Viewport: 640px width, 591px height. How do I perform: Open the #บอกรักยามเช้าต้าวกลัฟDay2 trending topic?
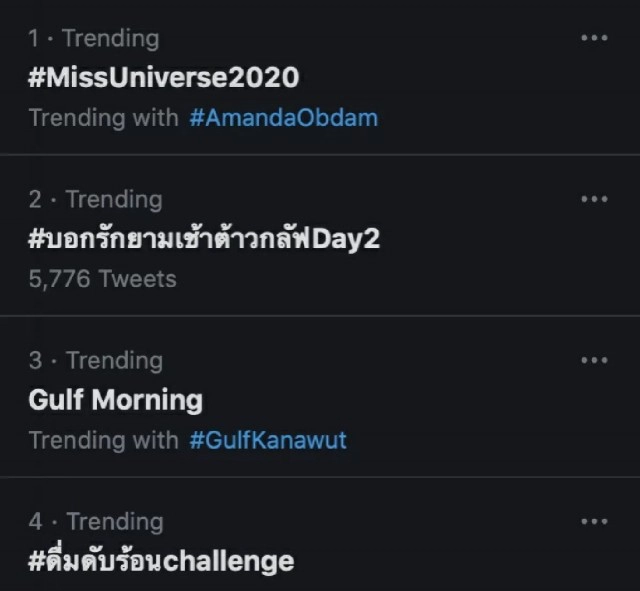coord(204,239)
